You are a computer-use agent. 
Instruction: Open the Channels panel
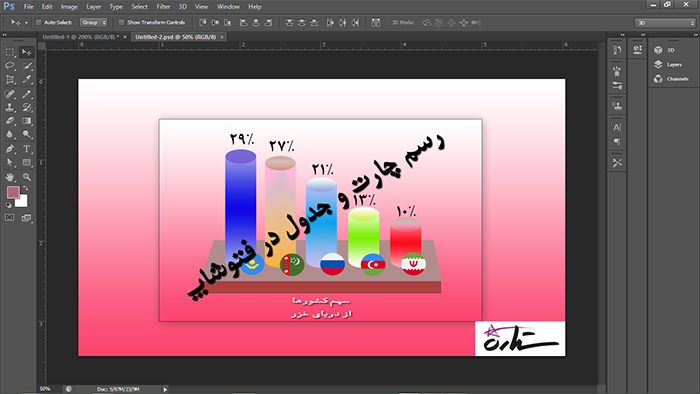click(671, 79)
